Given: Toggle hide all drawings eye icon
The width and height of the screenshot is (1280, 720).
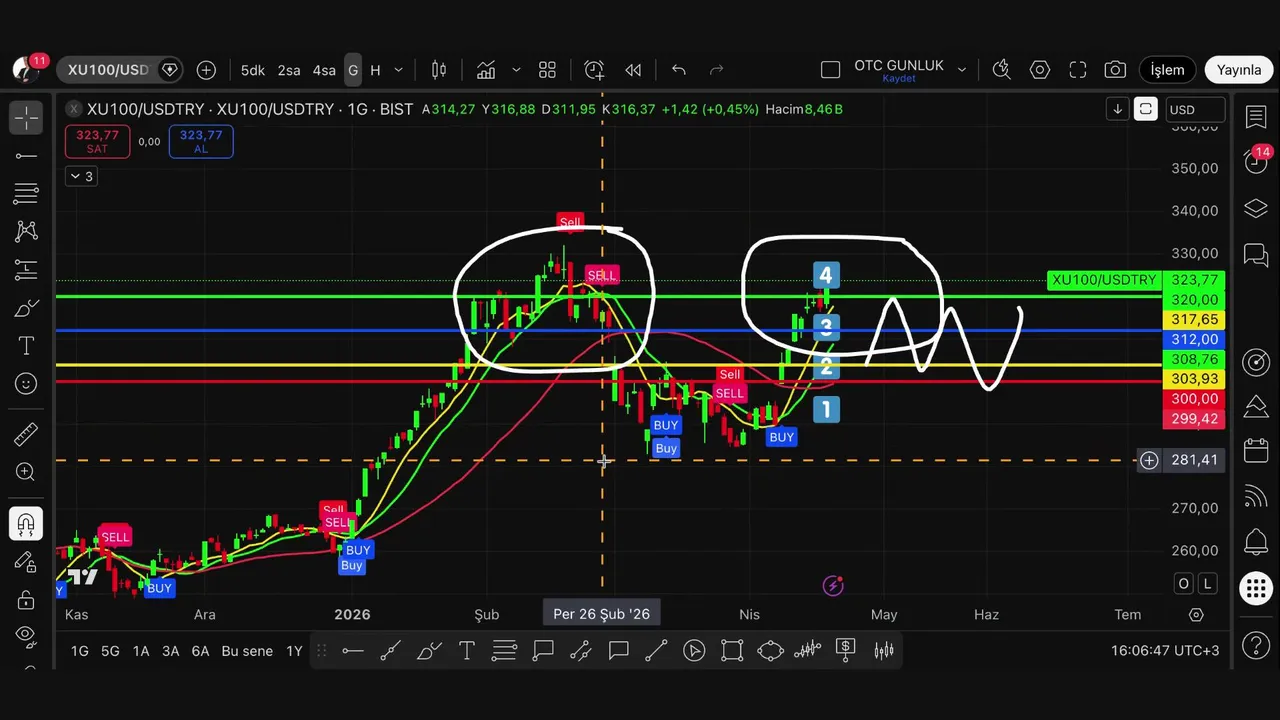Looking at the screenshot, I should click(x=26, y=637).
